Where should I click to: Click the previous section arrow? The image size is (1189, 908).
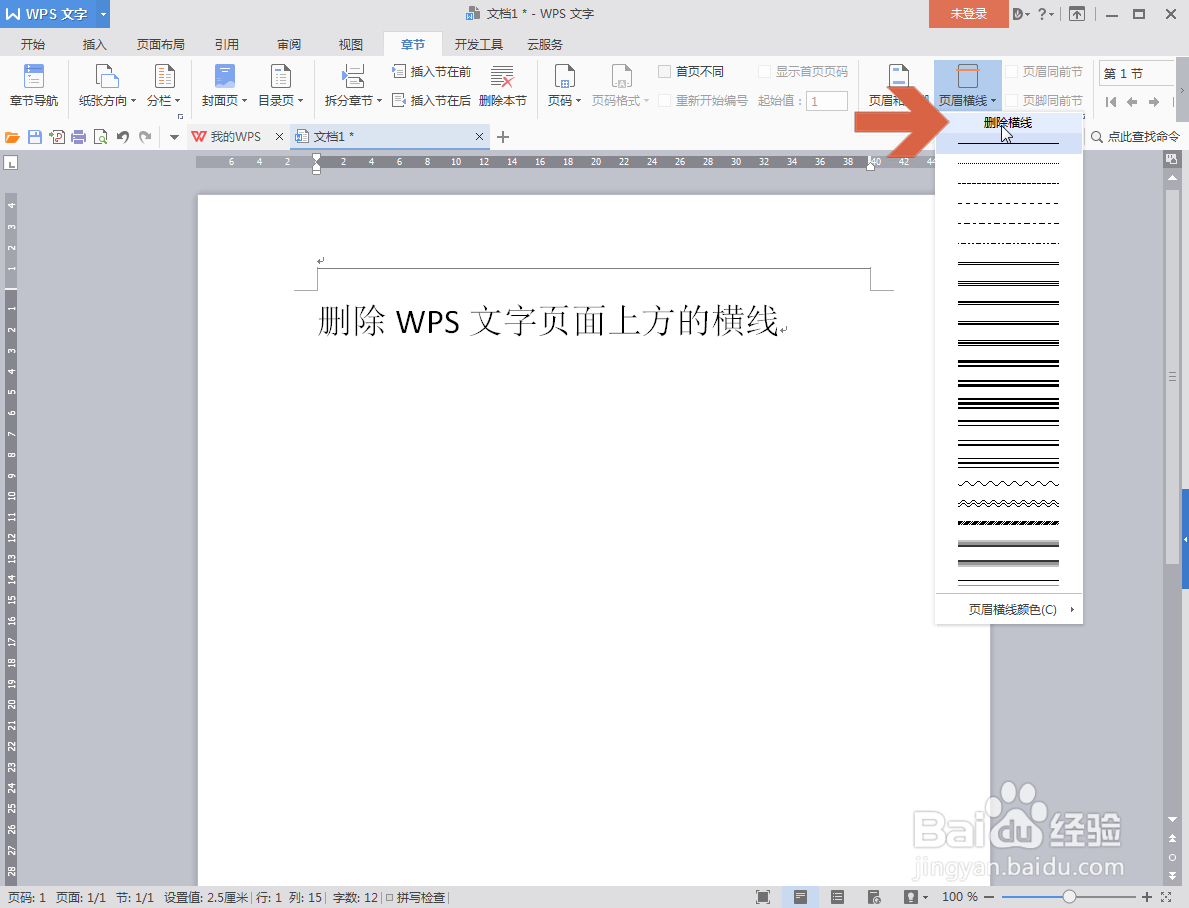click(x=1132, y=102)
